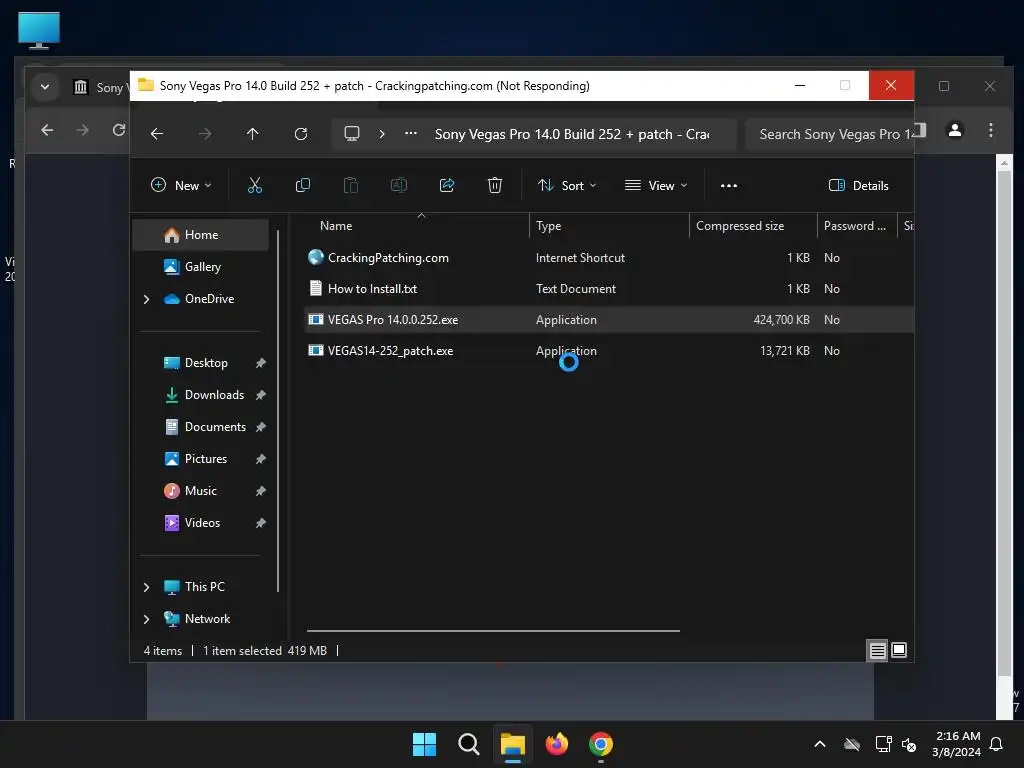
Task: Show hidden system tray icons
Action: coord(820,744)
